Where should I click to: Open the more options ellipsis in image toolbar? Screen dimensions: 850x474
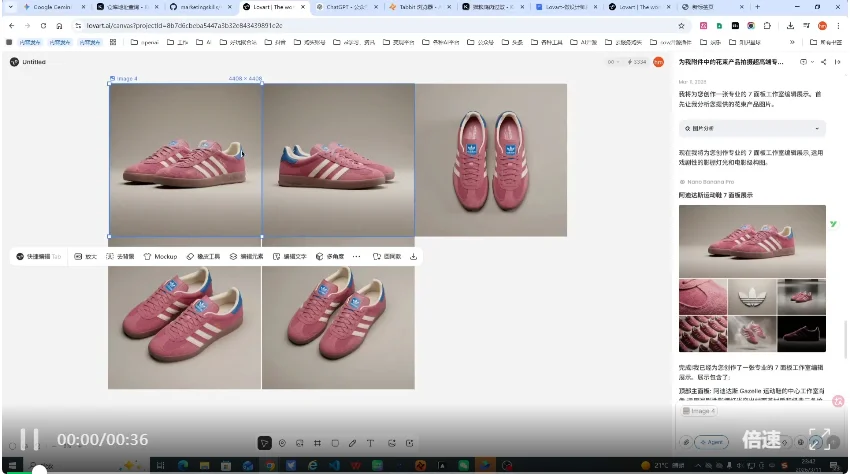pyautogui.click(x=356, y=257)
